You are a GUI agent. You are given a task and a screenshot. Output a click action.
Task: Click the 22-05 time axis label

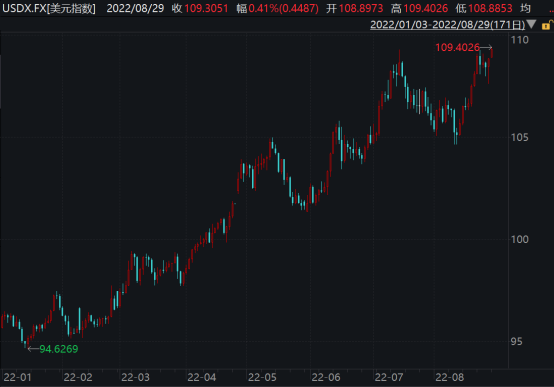point(262,377)
